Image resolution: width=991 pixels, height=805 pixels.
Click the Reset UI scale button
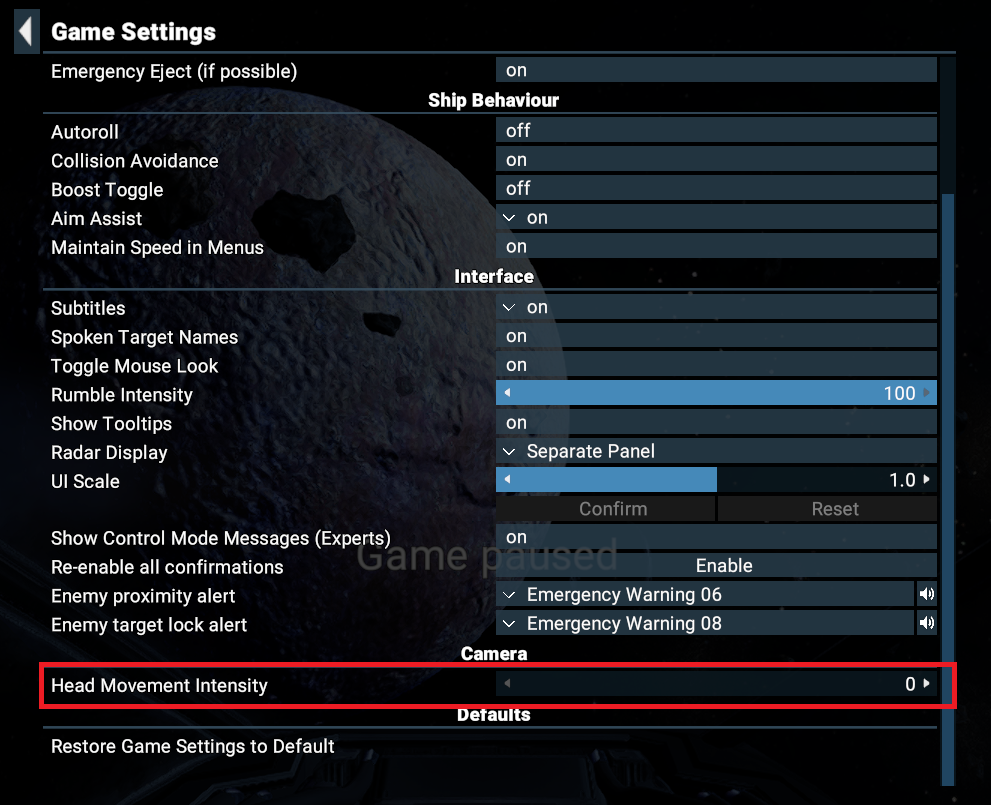coord(827,509)
